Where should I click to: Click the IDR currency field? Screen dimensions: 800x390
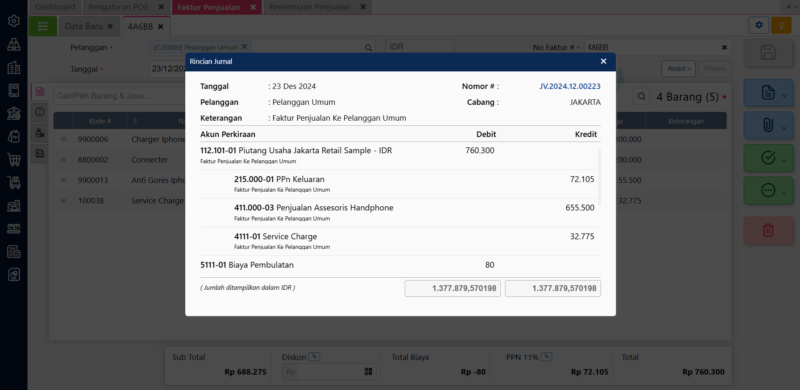pyautogui.click(x=420, y=46)
